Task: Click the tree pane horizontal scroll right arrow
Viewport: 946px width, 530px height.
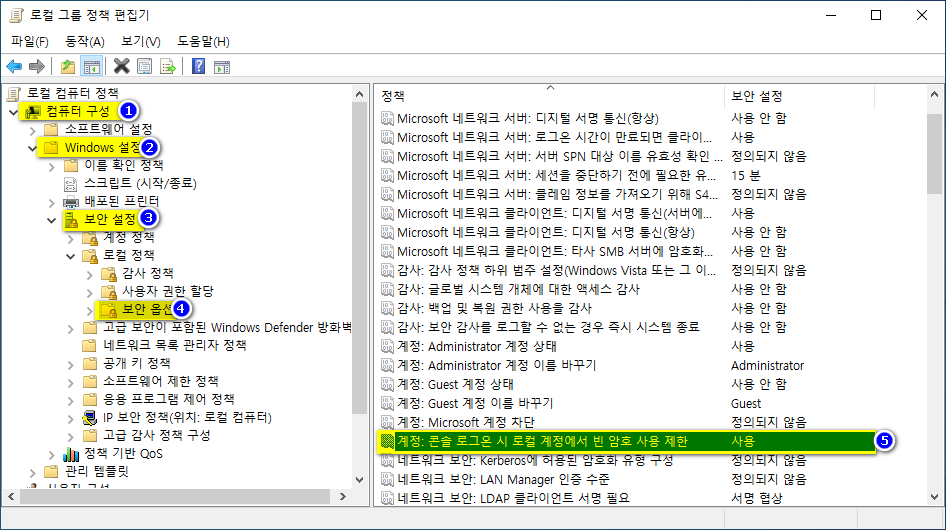Action: [x=343, y=497]
